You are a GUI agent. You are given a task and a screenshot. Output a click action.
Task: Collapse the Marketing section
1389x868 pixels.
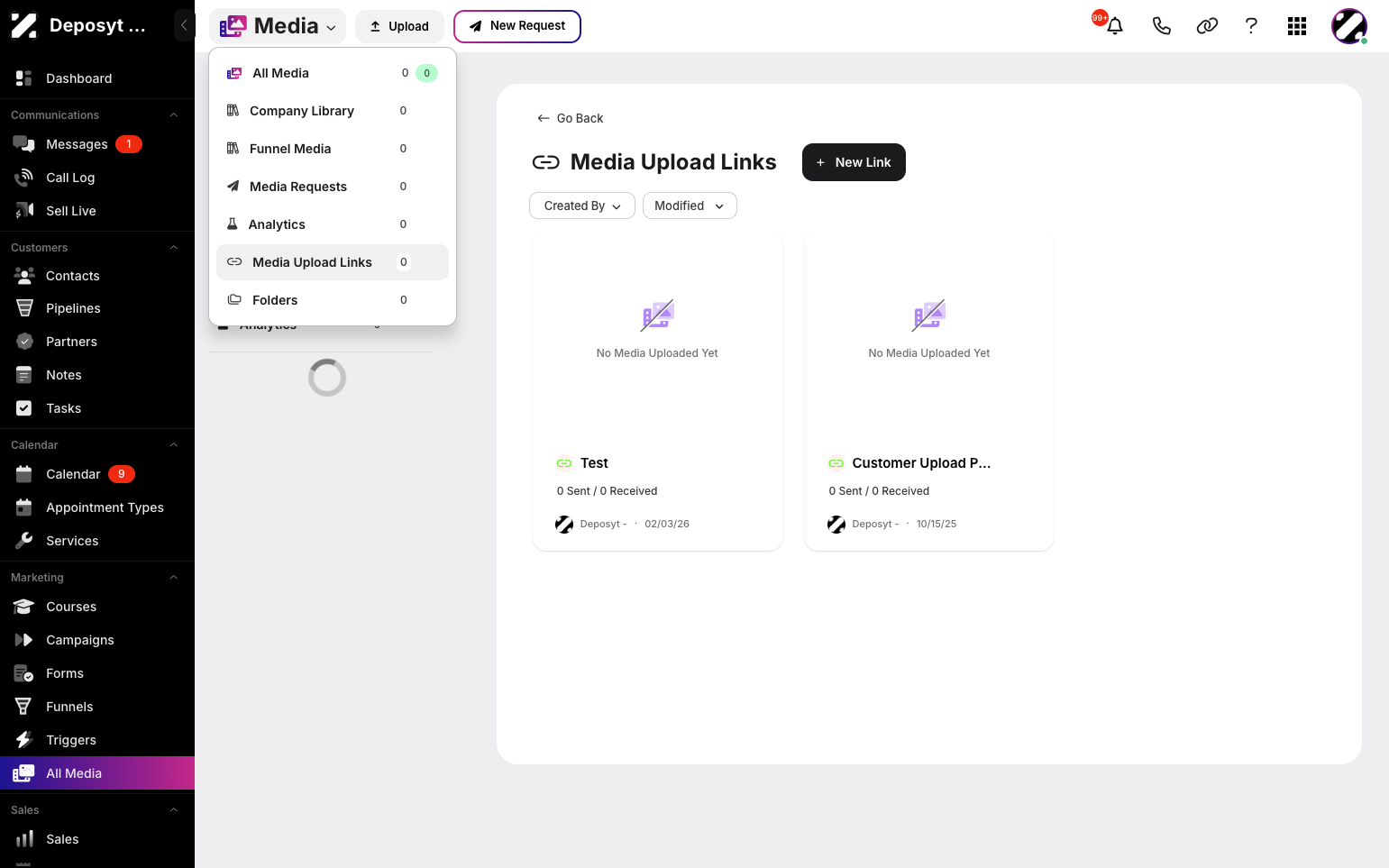tap(174, 578)
